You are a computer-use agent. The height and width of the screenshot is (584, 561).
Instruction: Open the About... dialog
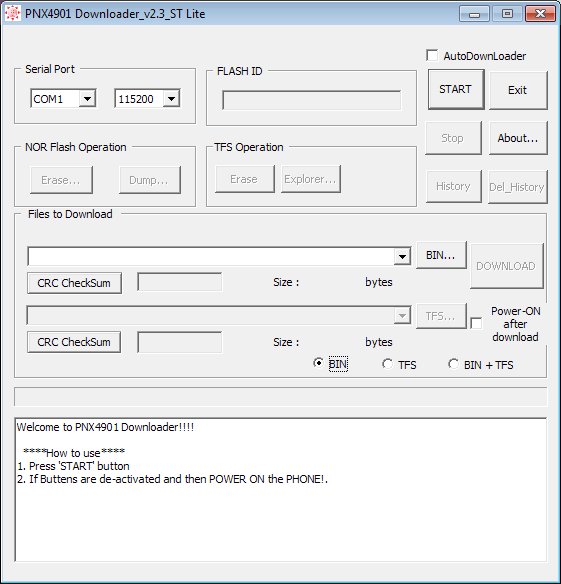click(x=518, y=138)
